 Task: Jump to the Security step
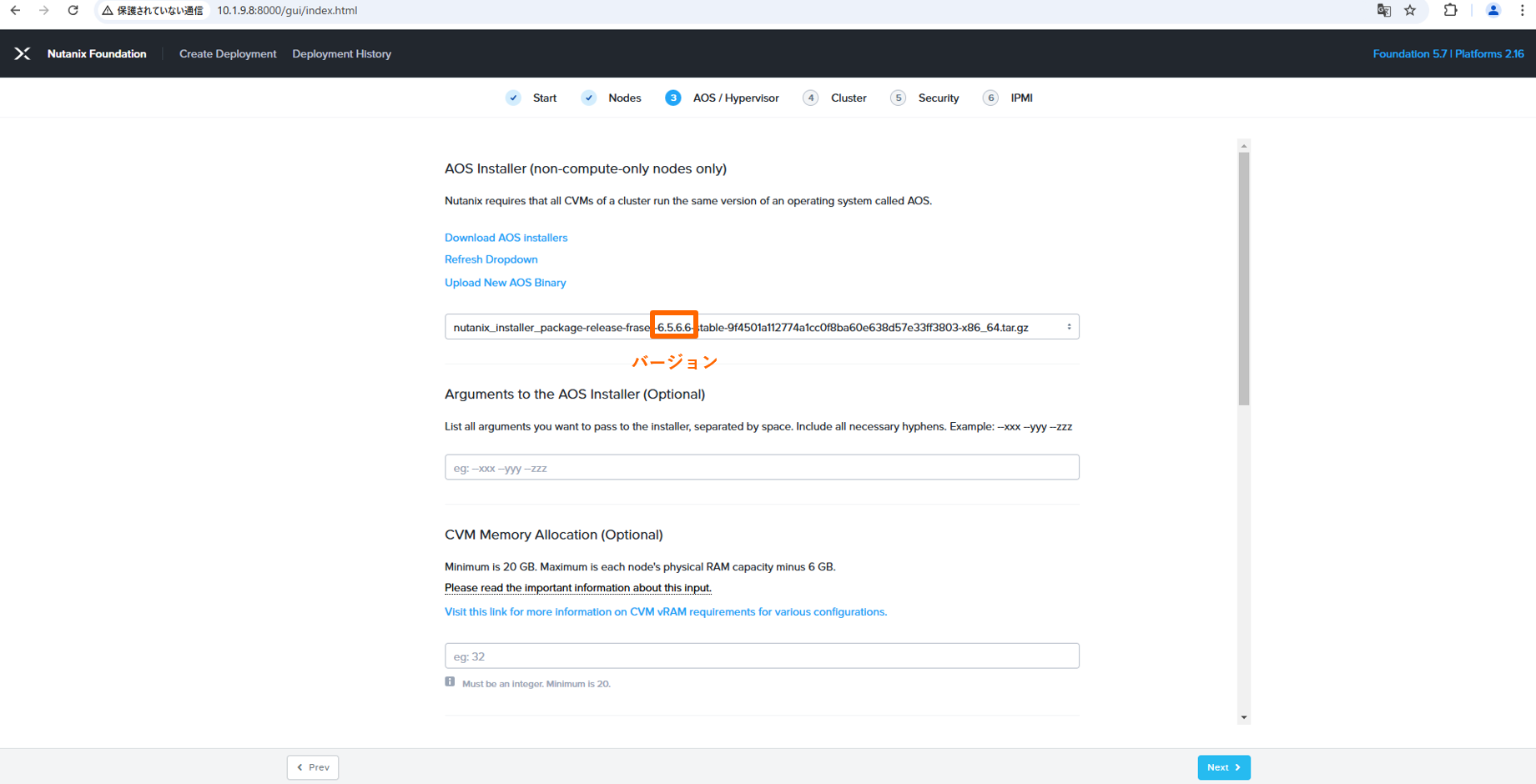point(938,98)
